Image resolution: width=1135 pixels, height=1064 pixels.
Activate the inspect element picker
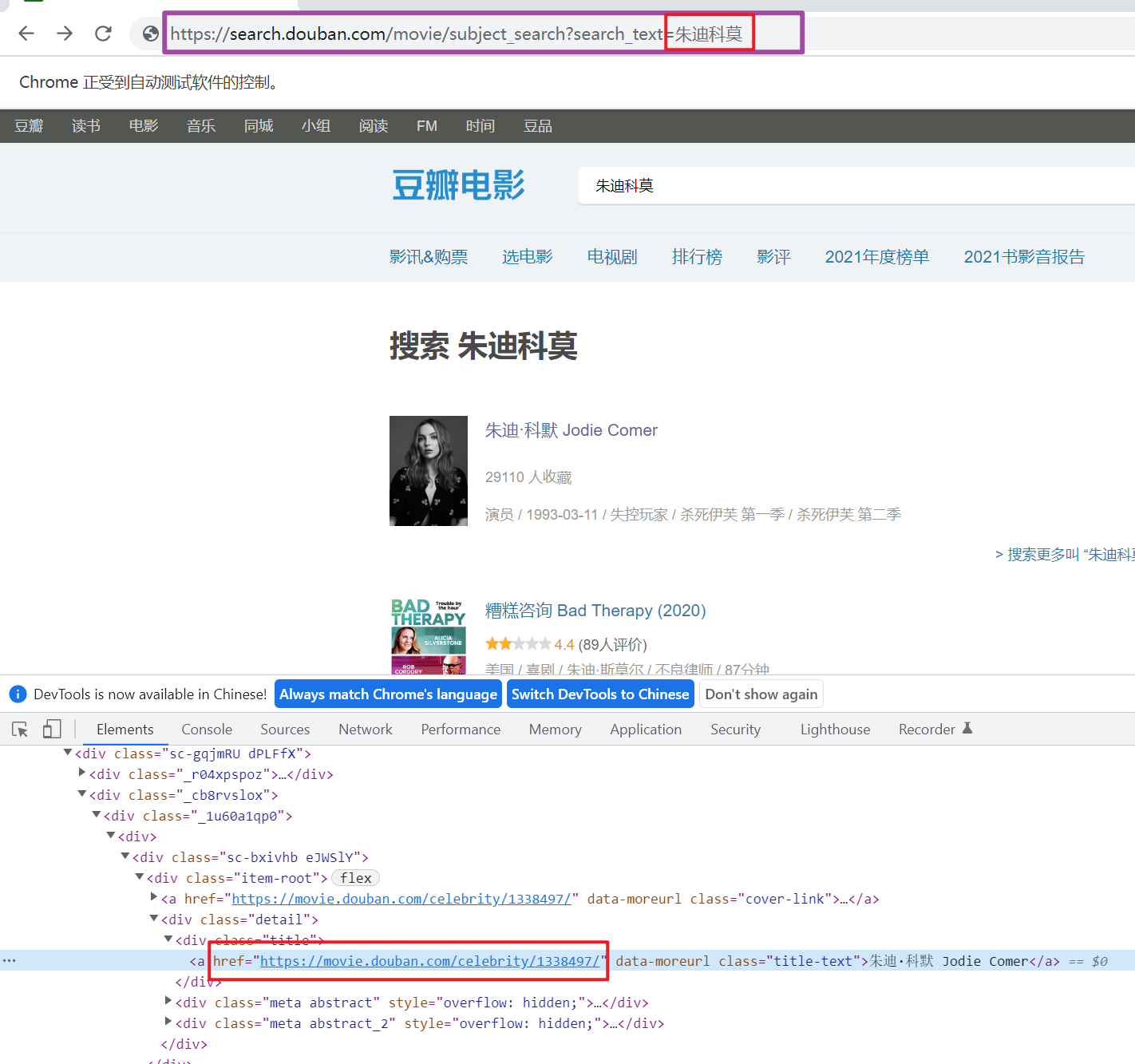point(20,729)
